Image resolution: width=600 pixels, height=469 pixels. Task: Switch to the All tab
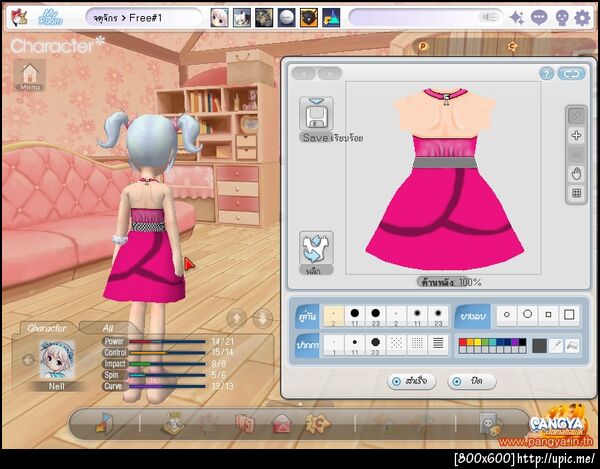tap(108, 328)
